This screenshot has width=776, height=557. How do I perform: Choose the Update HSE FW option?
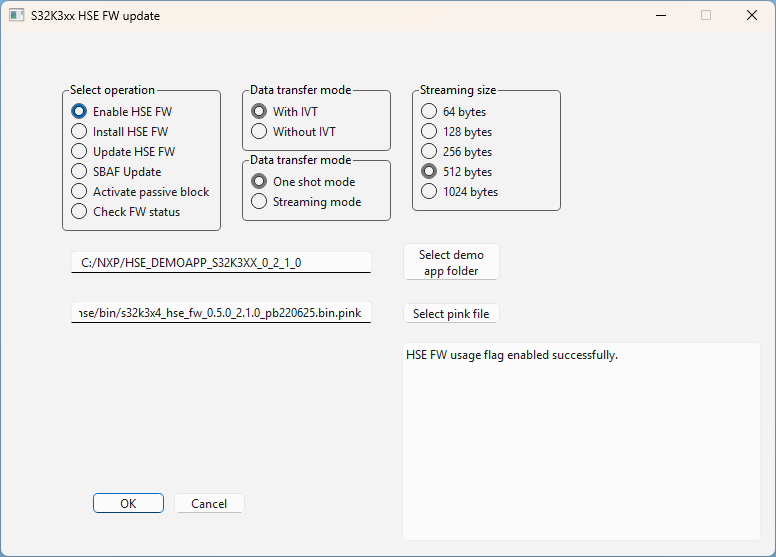tap(80, 151)
